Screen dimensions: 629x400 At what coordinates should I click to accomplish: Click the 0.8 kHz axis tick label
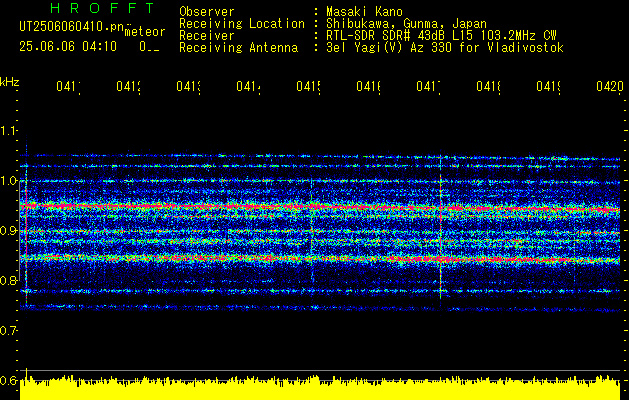pyautogui.click(x=9, y=280)
